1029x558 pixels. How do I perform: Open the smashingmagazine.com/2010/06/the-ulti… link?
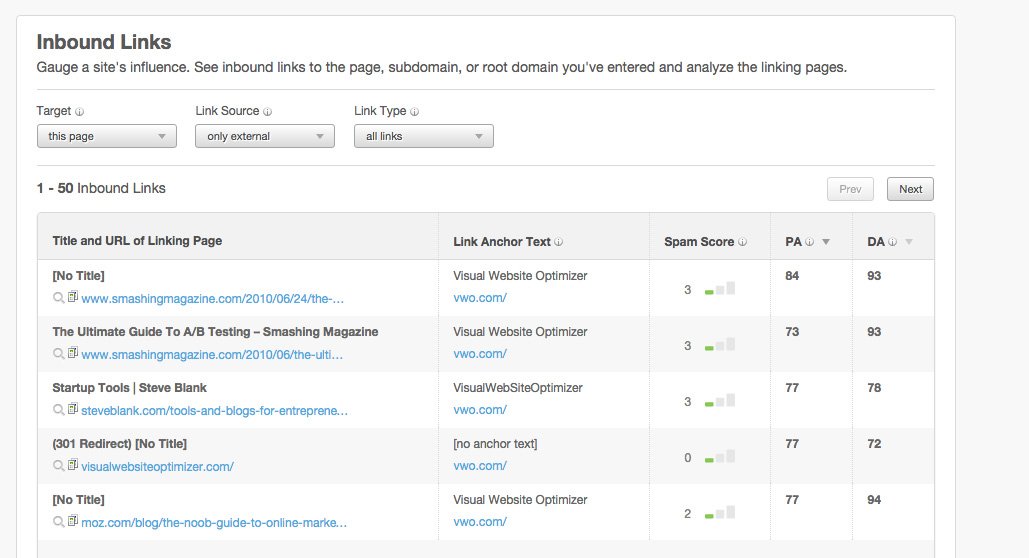point(212,354)
